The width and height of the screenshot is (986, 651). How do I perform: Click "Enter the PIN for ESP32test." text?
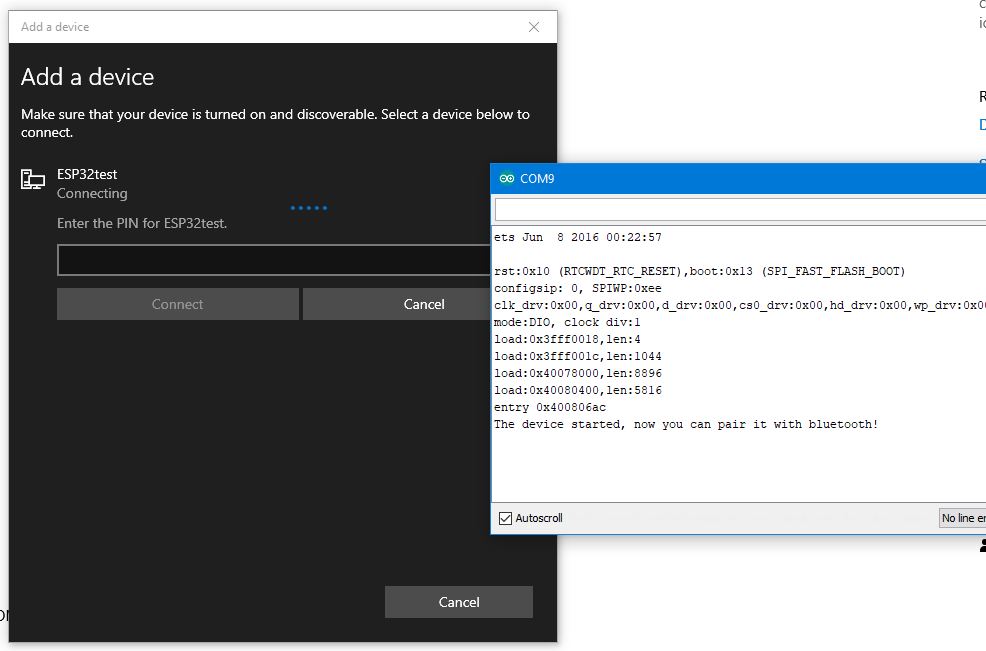coord(142,223)
